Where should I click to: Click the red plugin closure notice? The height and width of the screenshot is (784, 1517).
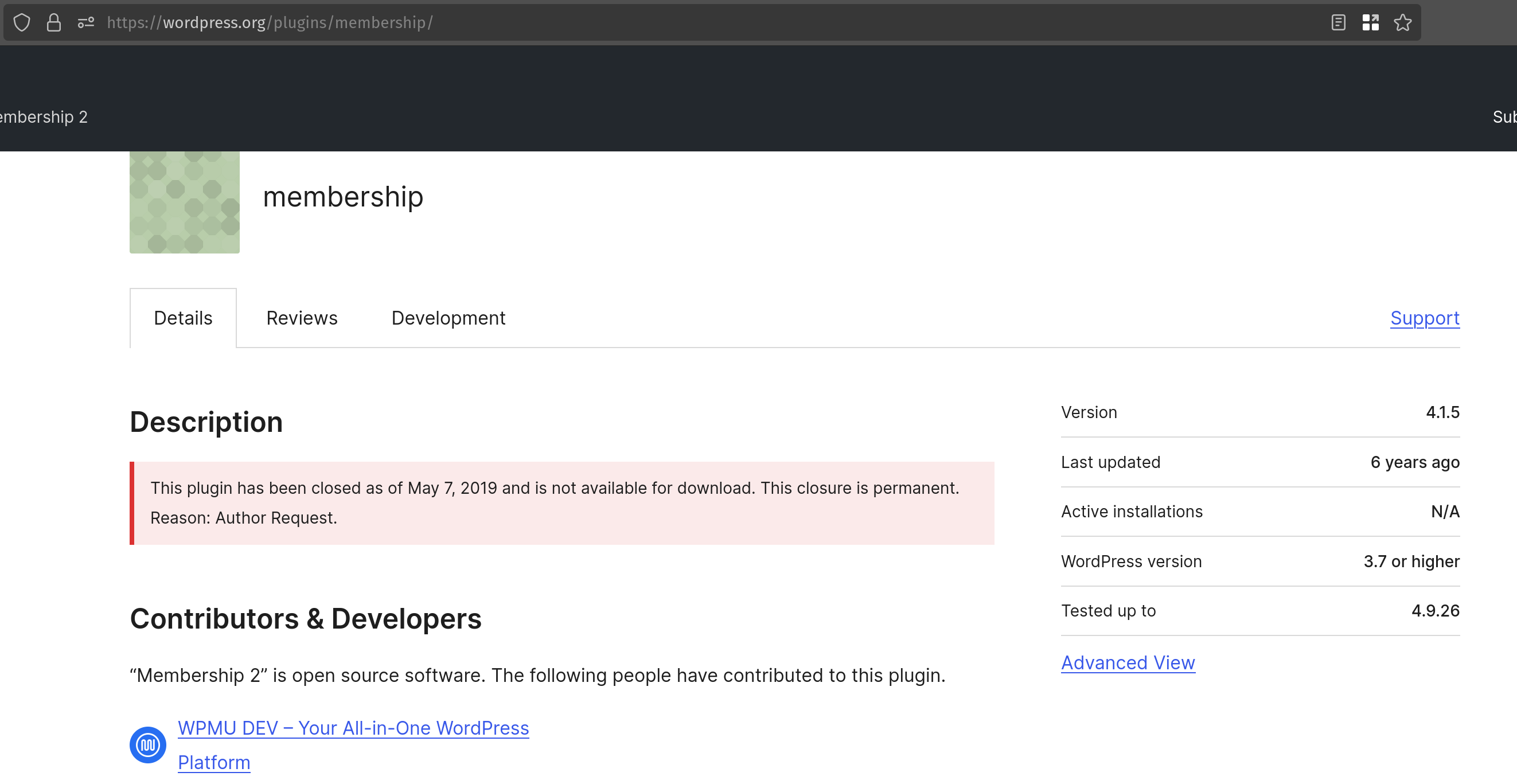pos(563,503)
